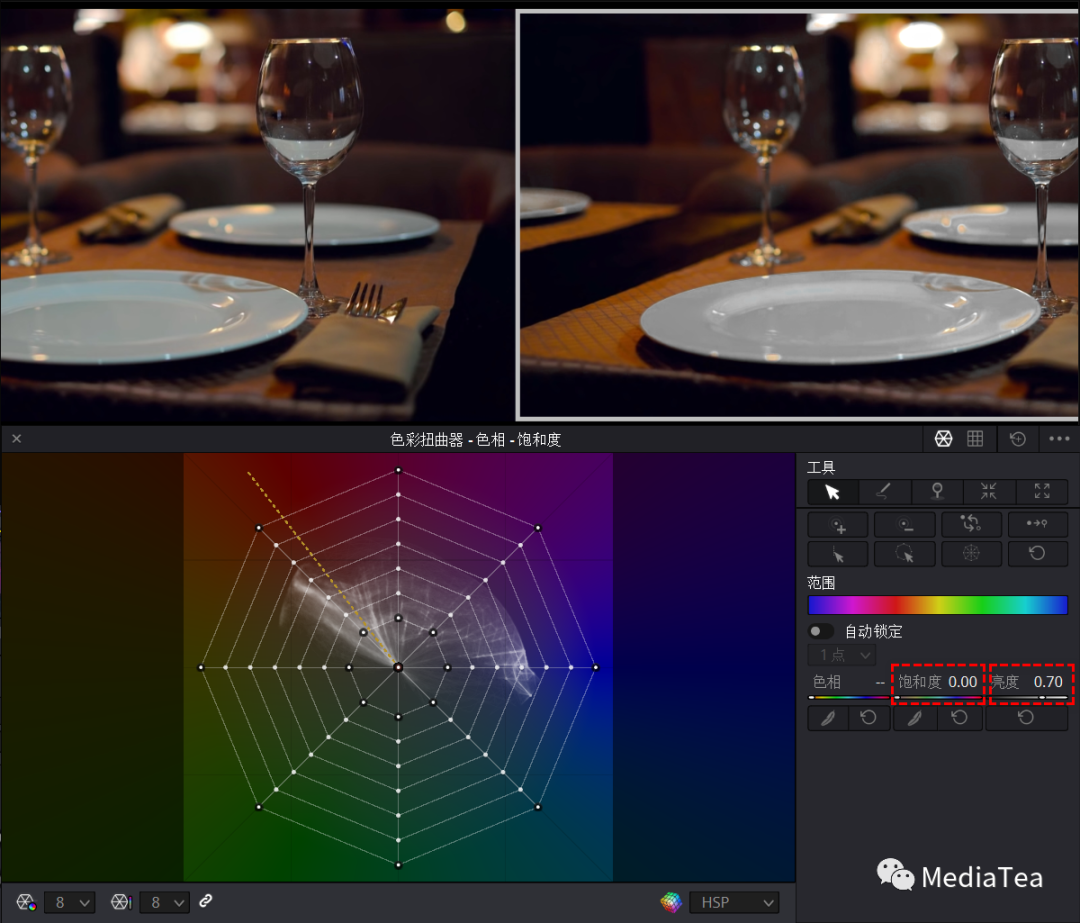Viewport: 1080px width, 923px height.
Task: Reset the hue slider value
Action: coord(869,718)
